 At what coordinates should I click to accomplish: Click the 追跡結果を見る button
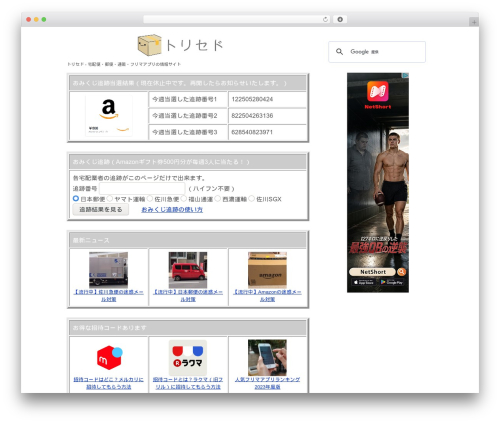101,209
